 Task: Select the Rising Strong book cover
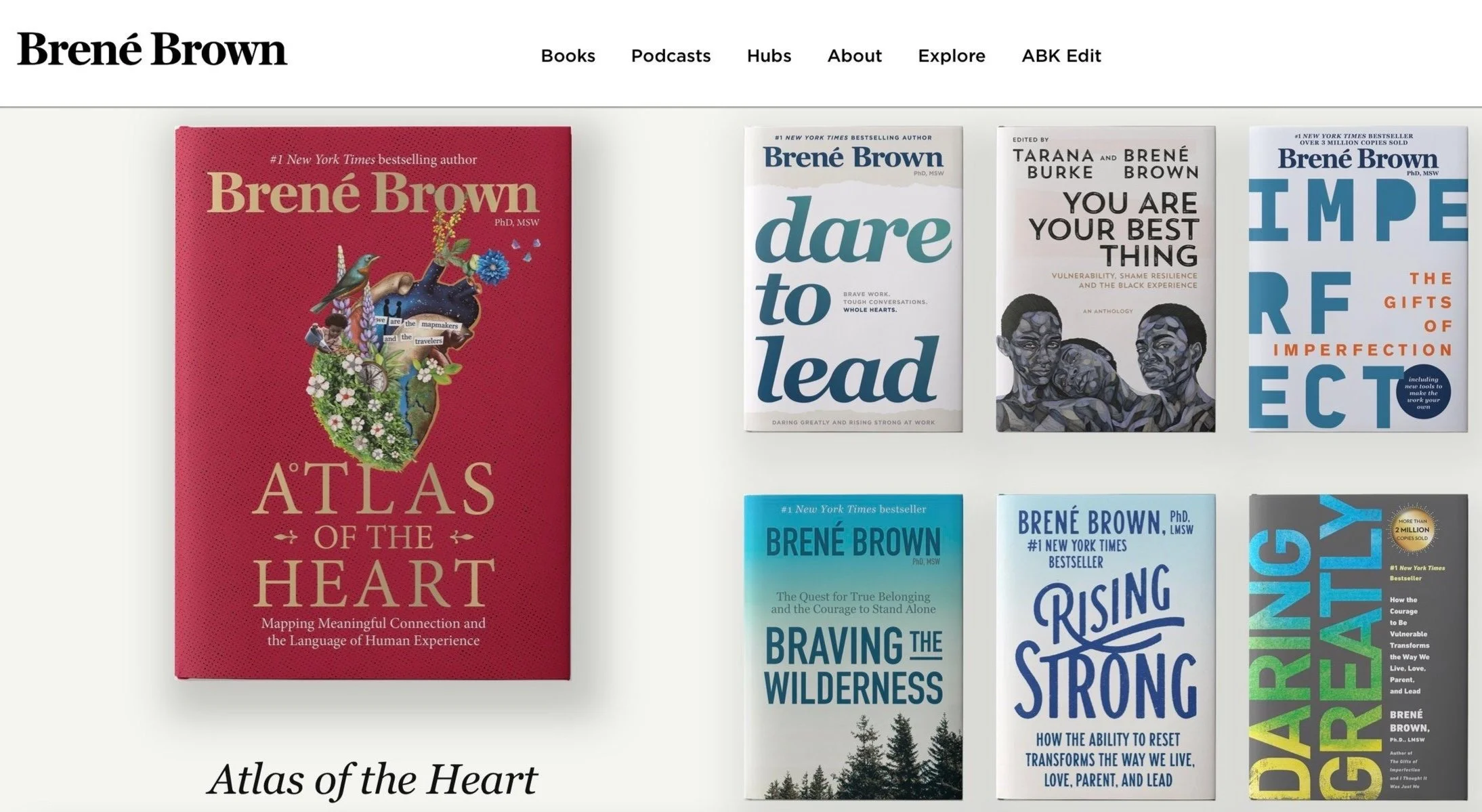click(x=1105, y=647)
